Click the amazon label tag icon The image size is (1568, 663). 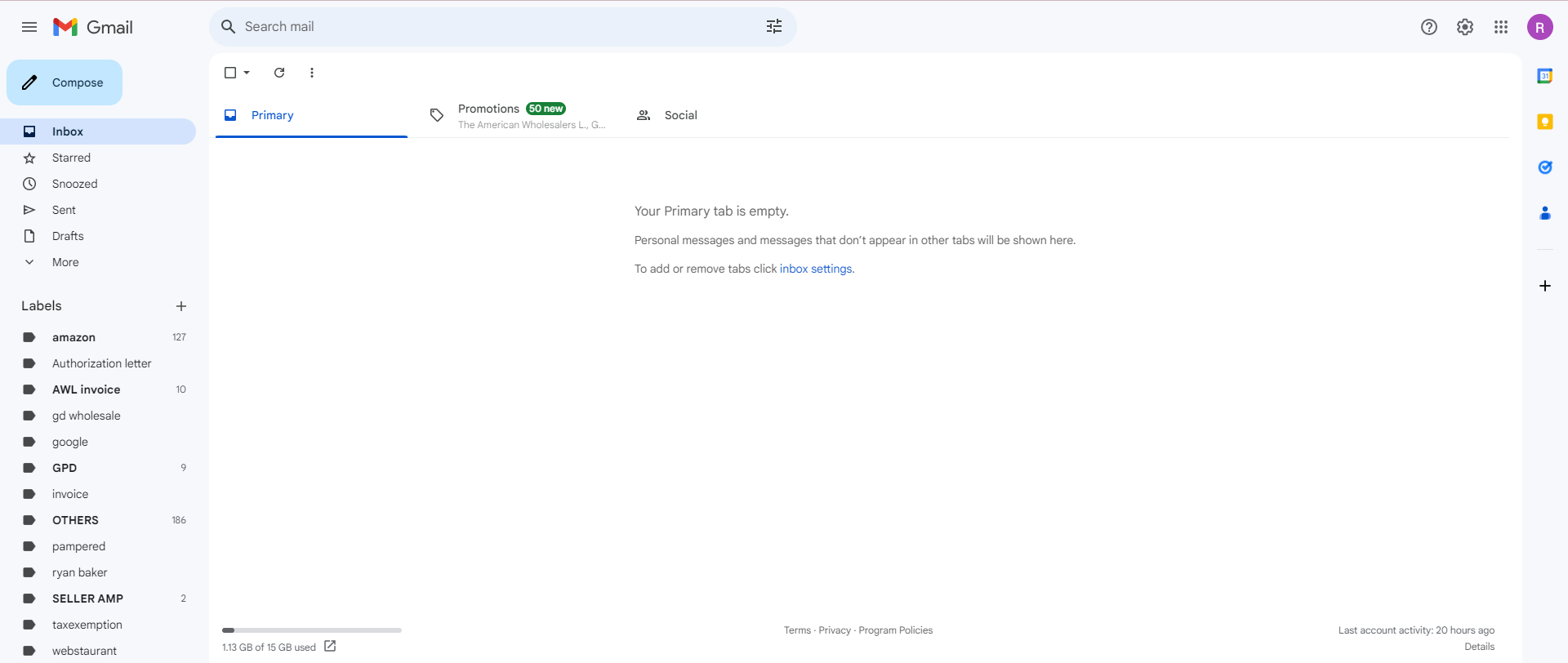point(29,337)
